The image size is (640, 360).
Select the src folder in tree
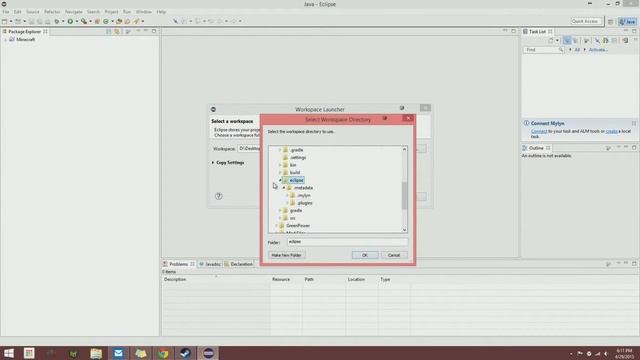[292, 218]
